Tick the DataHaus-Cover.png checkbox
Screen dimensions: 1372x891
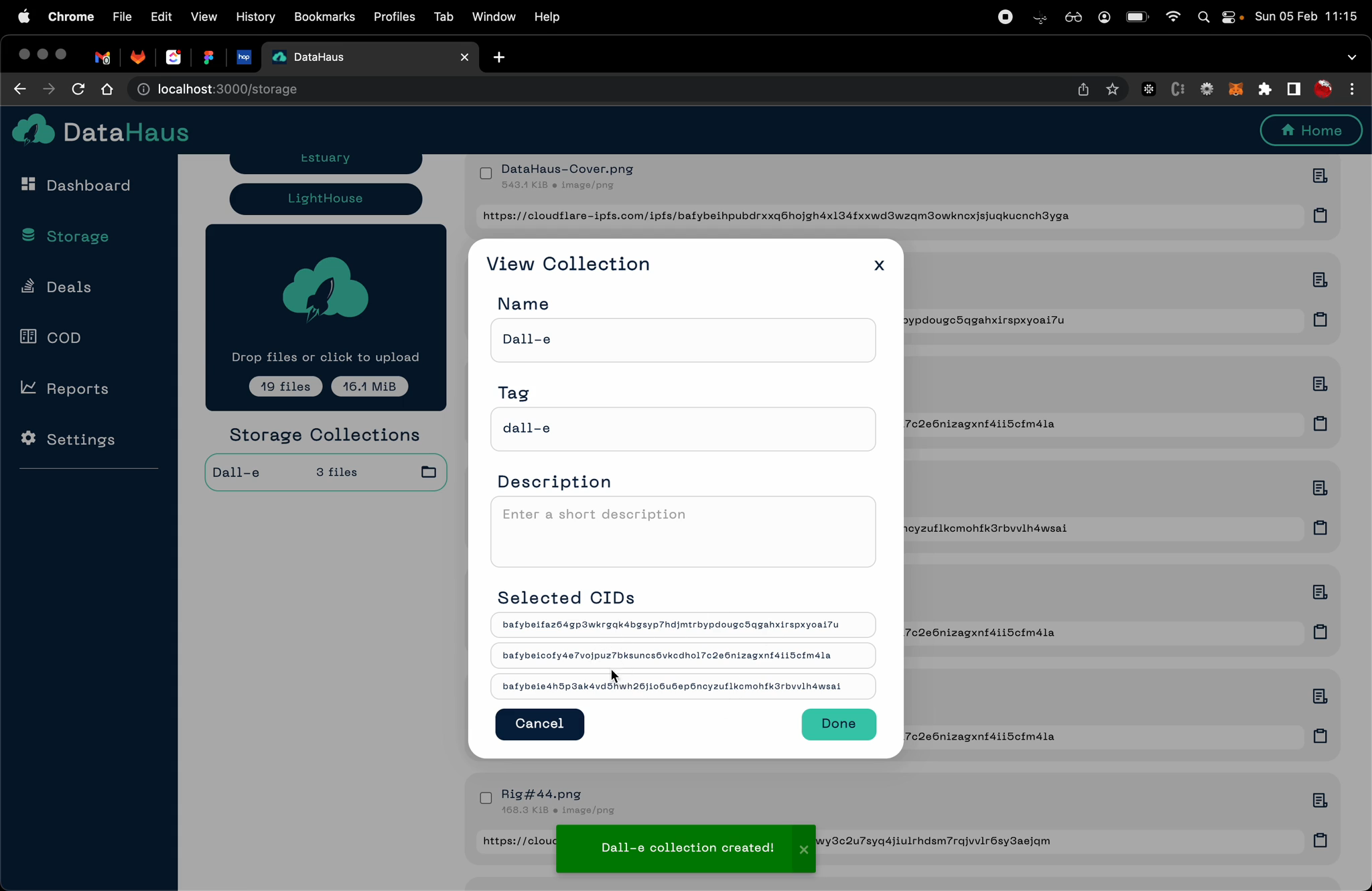click(486, 174)
